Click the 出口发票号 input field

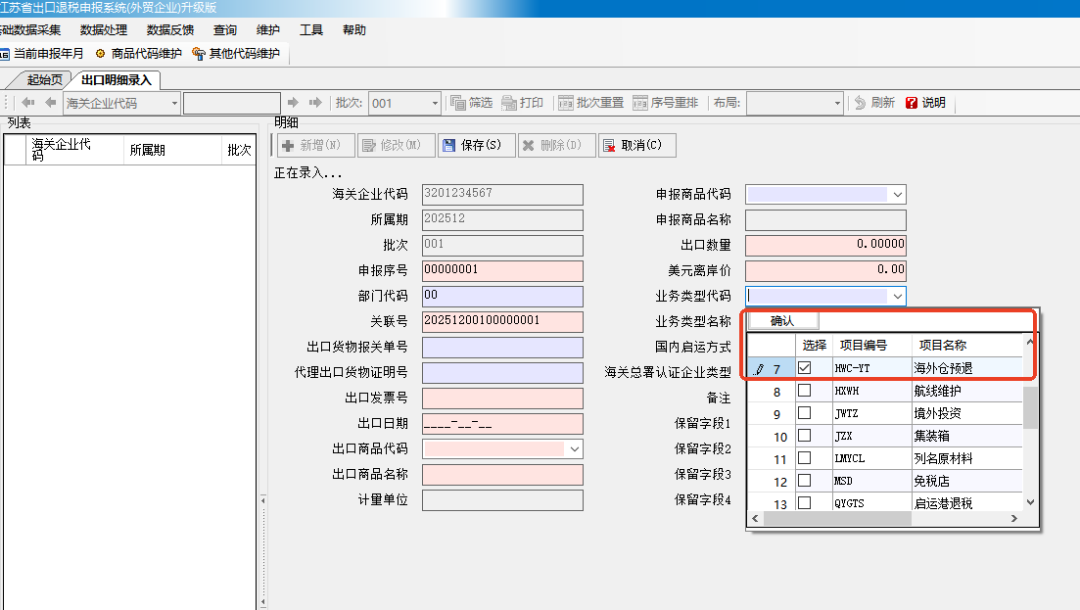click(x=502, y=398)
